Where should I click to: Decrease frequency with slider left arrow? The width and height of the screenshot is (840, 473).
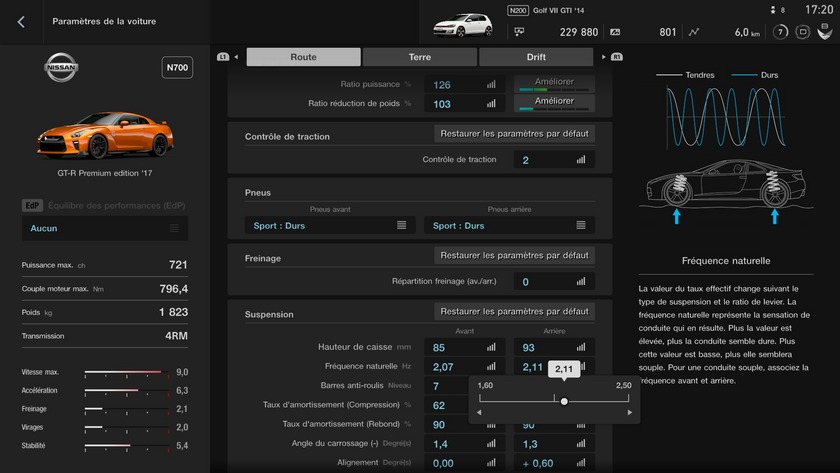pyautogui.click(x=479, y=412)
